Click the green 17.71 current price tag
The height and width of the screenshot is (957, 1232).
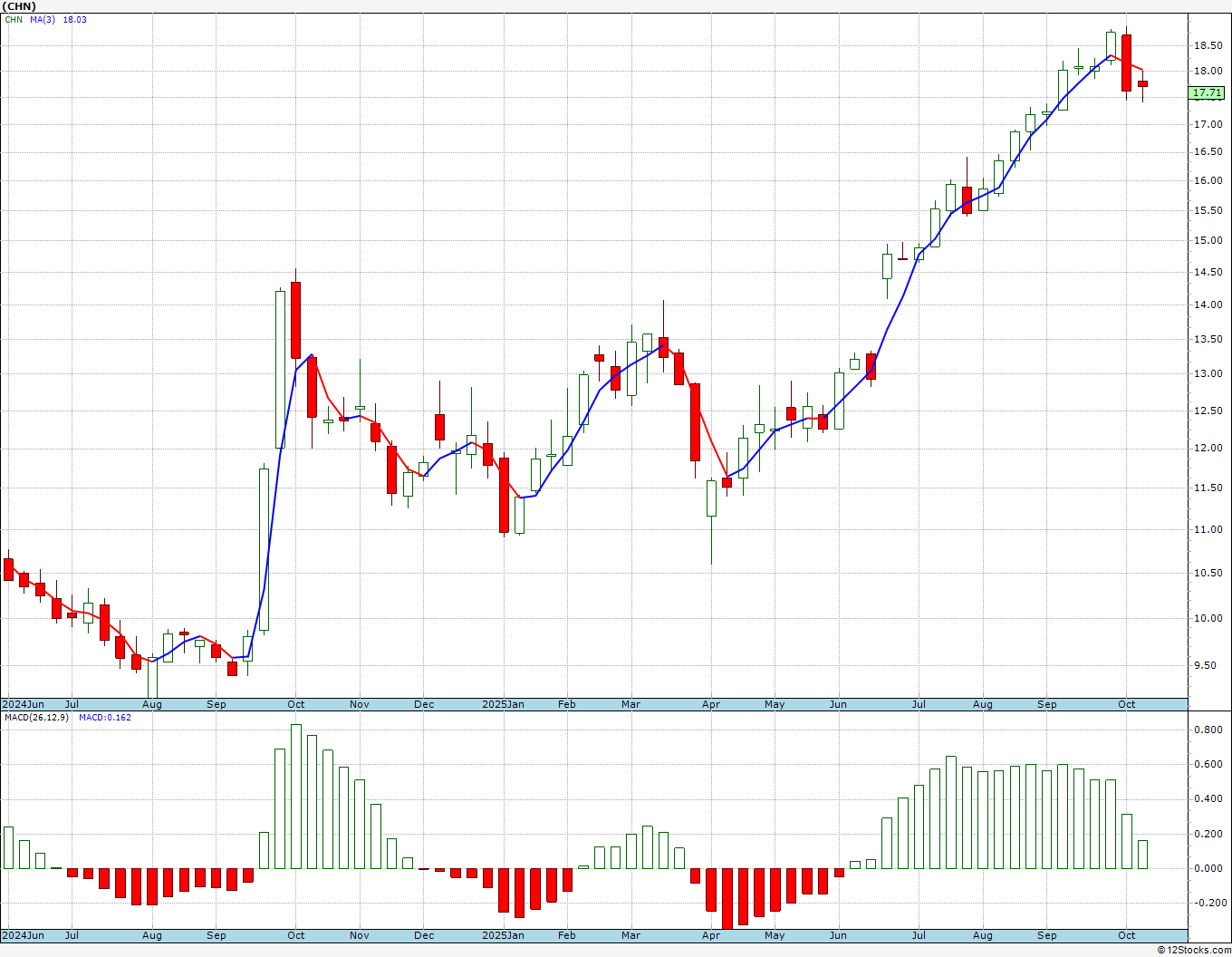pos(1207,92)
